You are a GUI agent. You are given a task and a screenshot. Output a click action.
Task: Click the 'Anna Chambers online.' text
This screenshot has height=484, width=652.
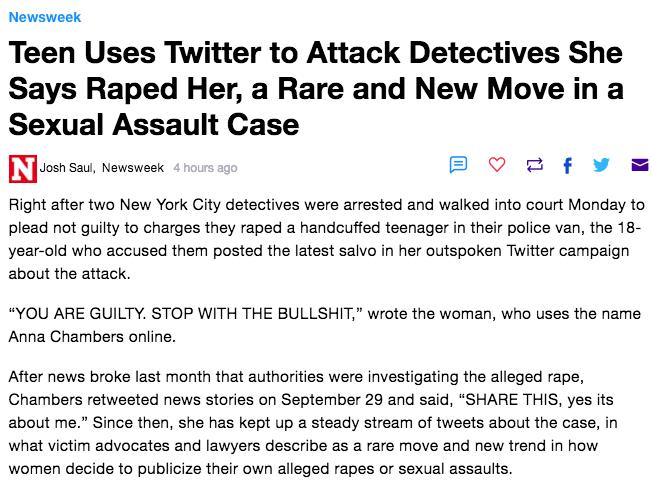(92, 336)
